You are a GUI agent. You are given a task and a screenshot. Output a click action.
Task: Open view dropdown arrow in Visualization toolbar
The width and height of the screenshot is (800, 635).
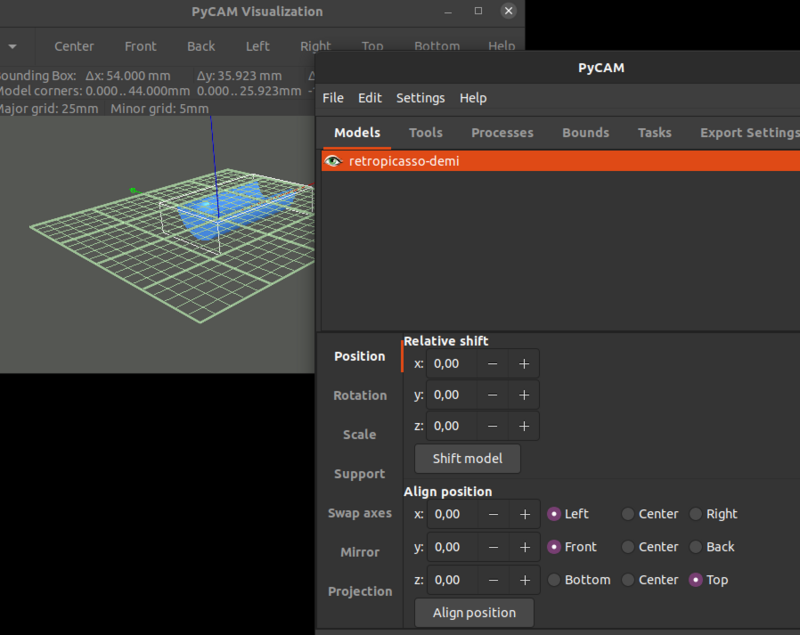click(13, 46)
